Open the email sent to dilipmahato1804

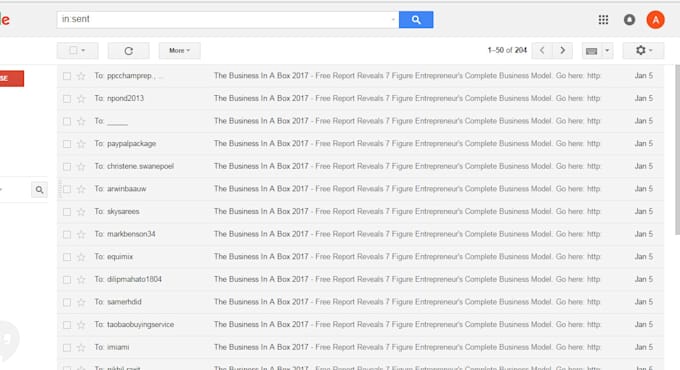360,279
